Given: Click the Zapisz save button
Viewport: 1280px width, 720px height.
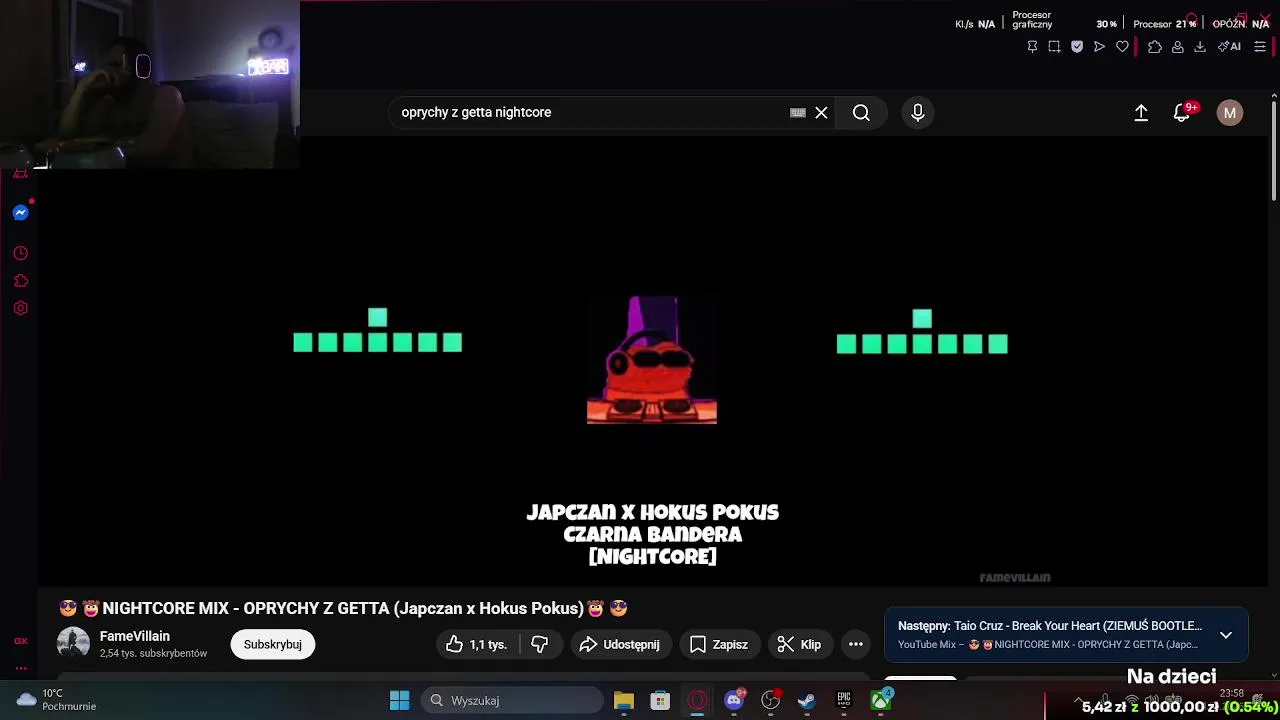Looking at the screenshot, I should tap(719, 645).
